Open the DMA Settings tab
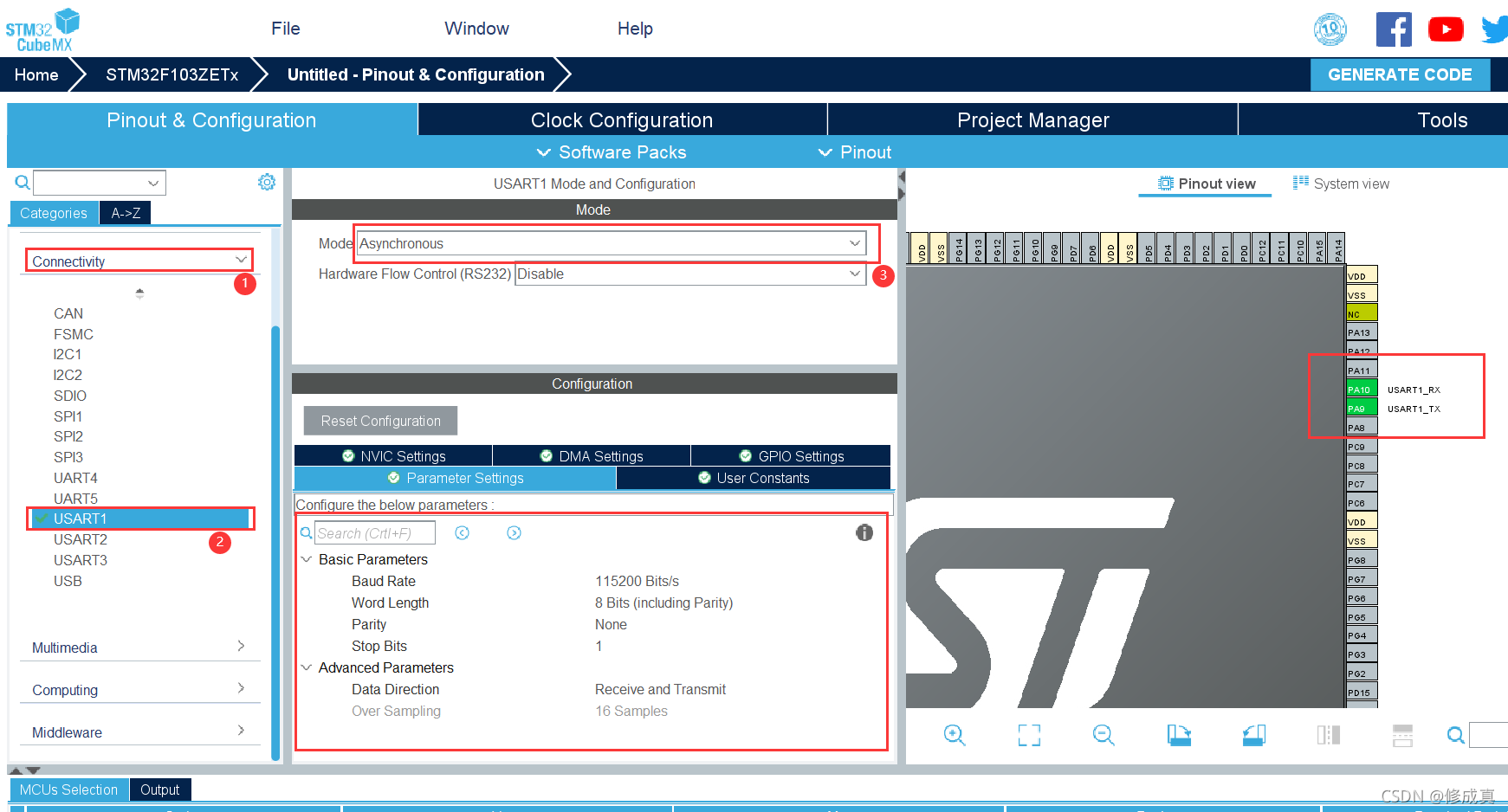 click(592, 456)
